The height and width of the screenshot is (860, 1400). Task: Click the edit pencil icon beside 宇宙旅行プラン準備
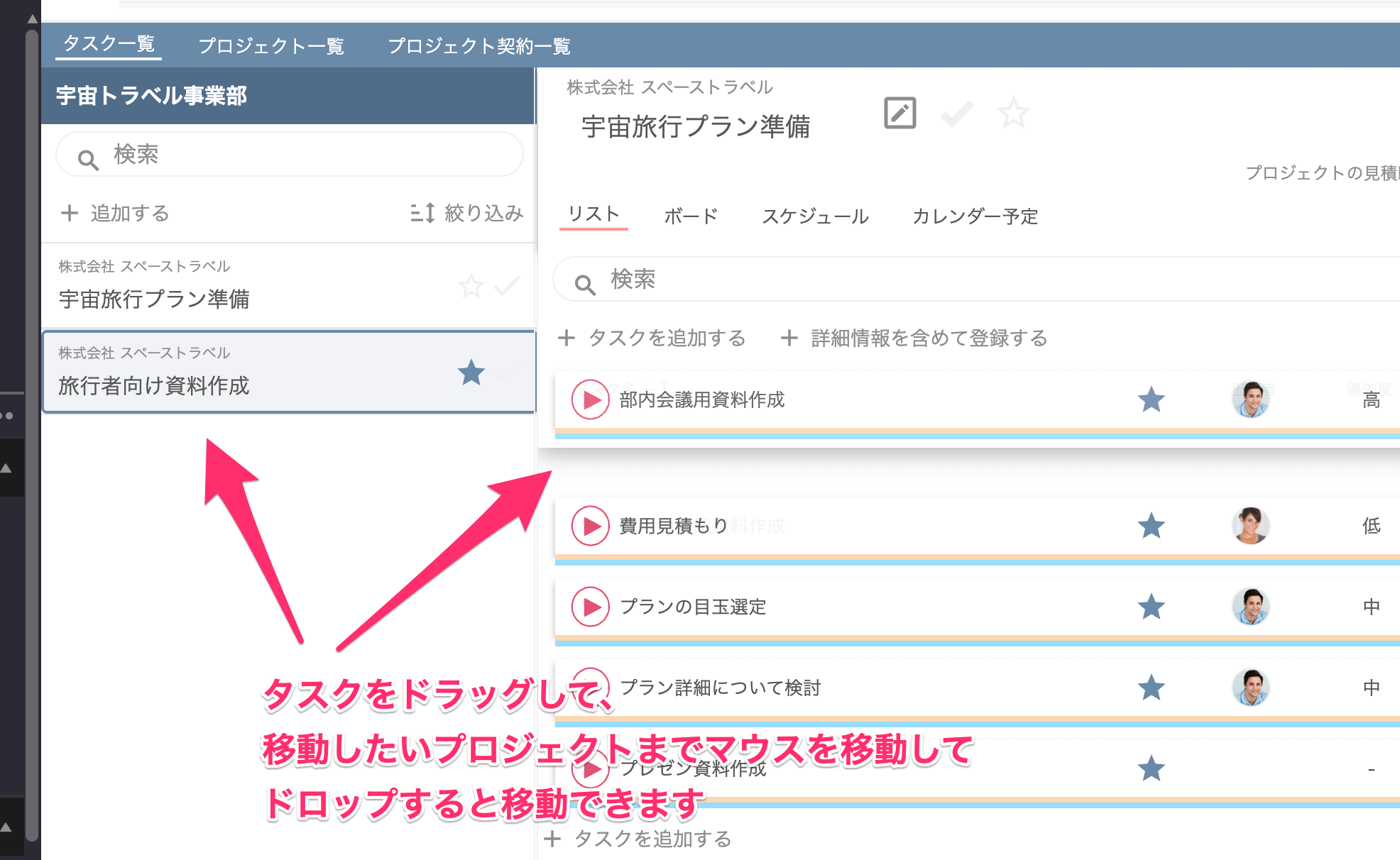(x=899, y=114)
